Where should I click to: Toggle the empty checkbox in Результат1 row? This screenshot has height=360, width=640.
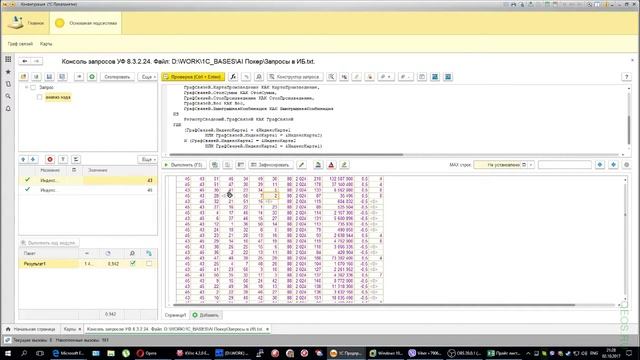149,264
